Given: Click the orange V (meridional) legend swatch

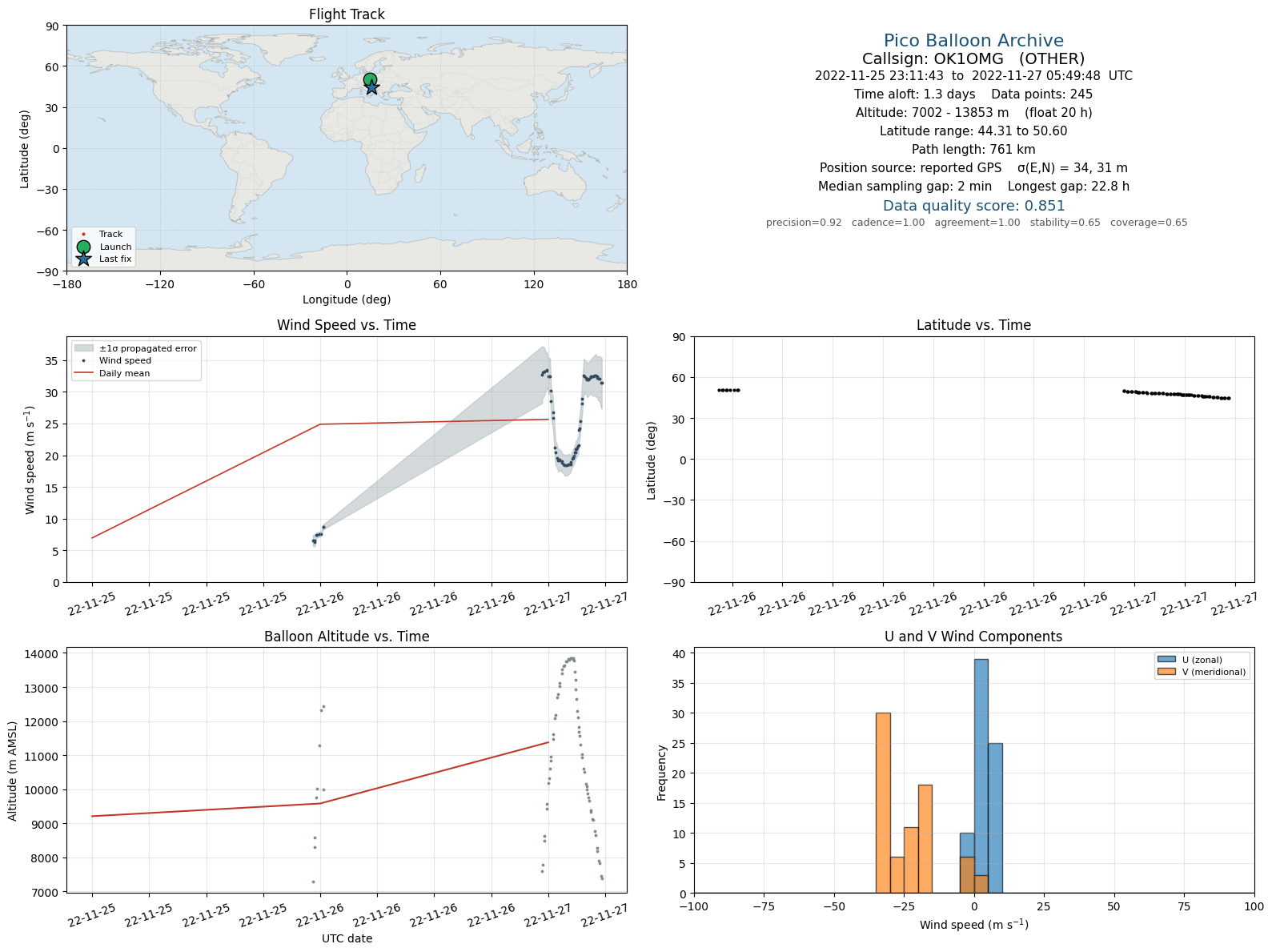Looking at the screenshot, I should pyautogui.click(x=1166, y=672).
